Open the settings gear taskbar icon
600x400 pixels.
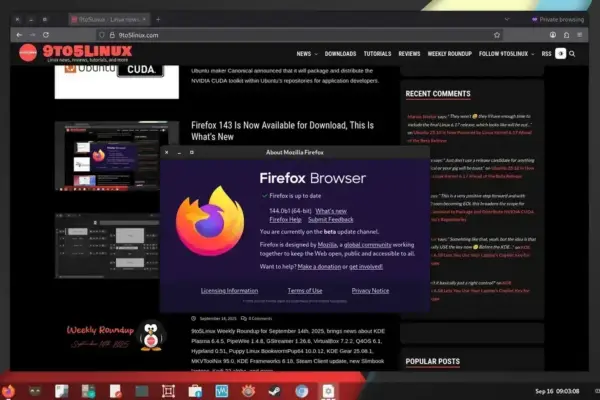pos(328,391)
